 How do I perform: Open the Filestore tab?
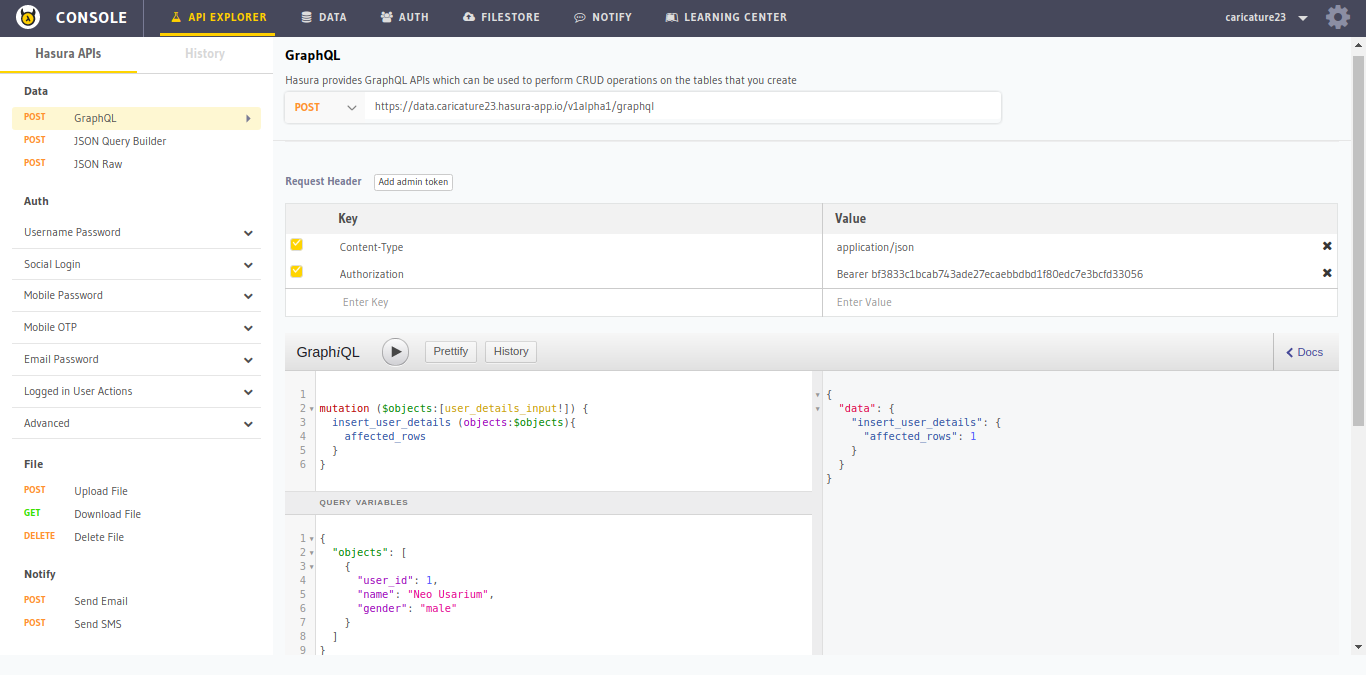pos(501,18)
